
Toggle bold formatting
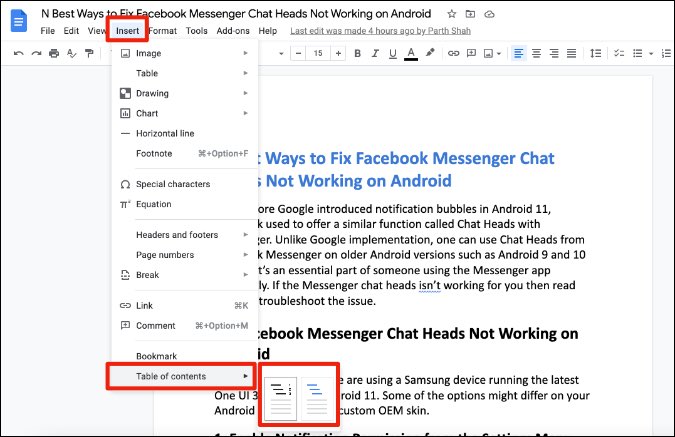(x=357, y=53)
